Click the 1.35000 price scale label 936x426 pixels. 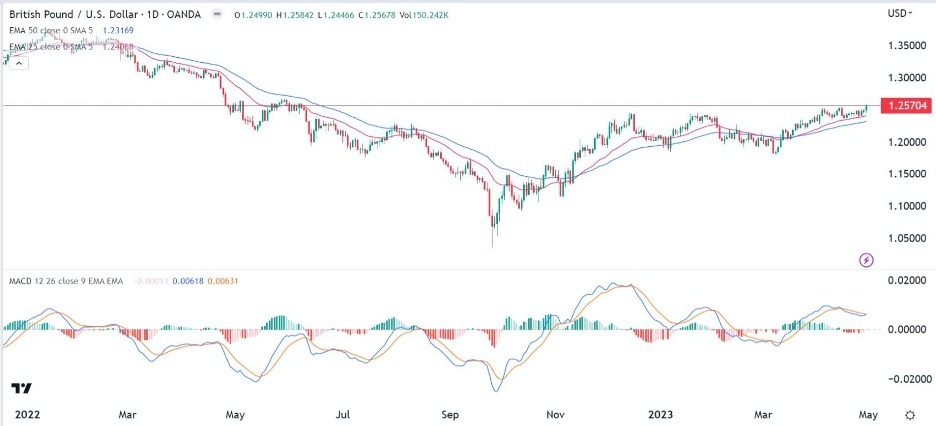point(903,45)
